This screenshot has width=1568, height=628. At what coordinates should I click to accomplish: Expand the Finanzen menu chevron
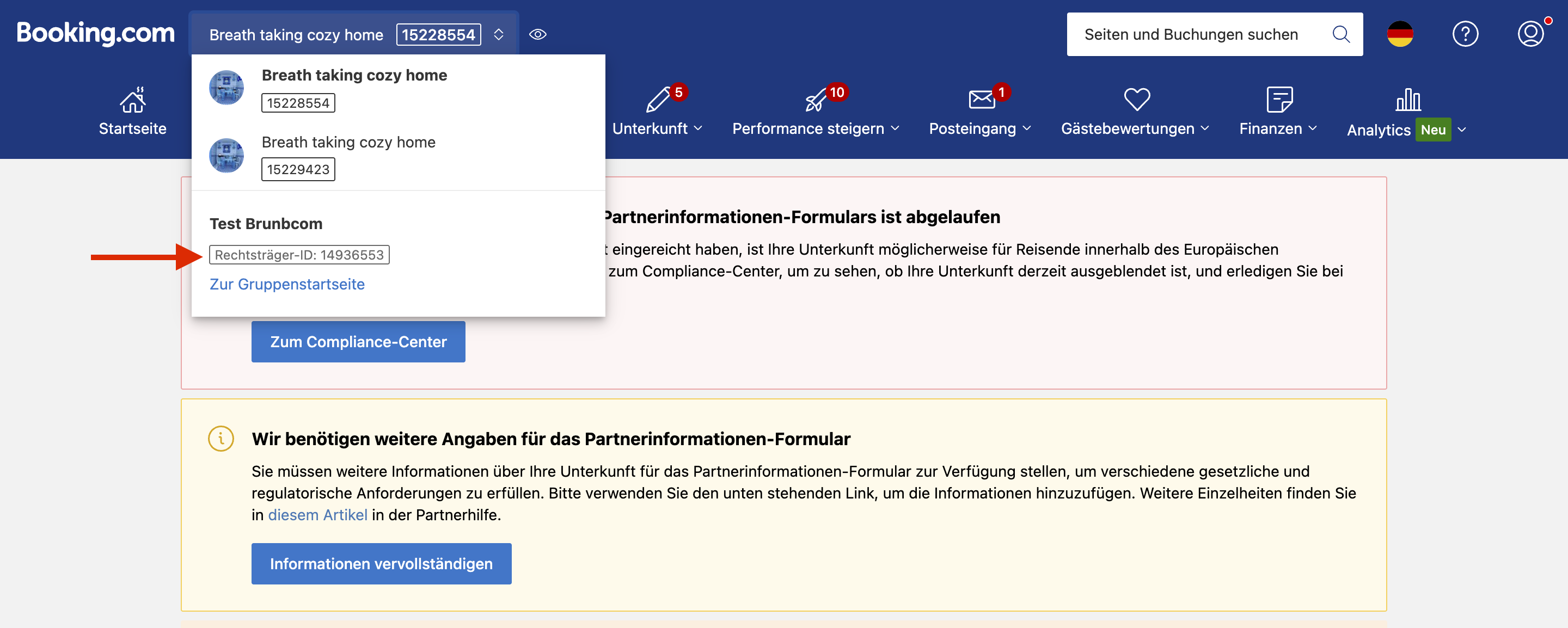point(1312,128)
